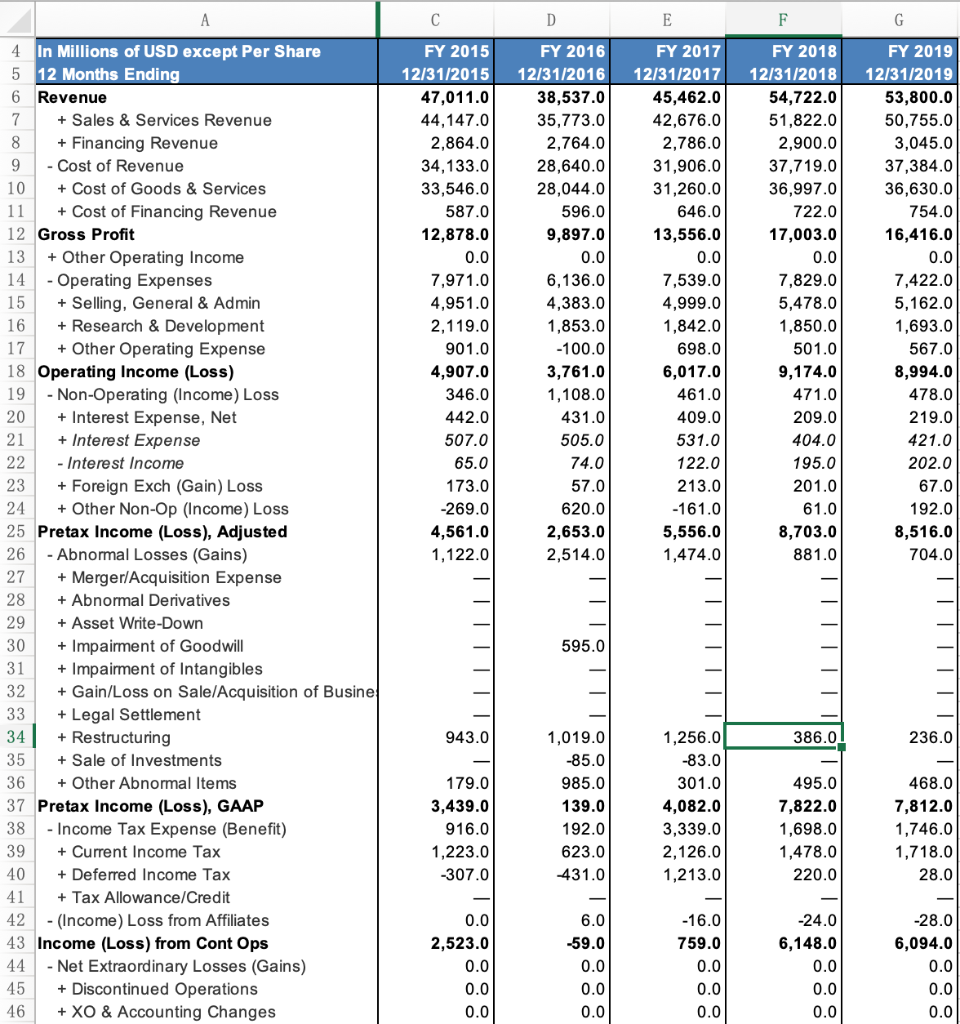Select column F header

pos(784,17)
